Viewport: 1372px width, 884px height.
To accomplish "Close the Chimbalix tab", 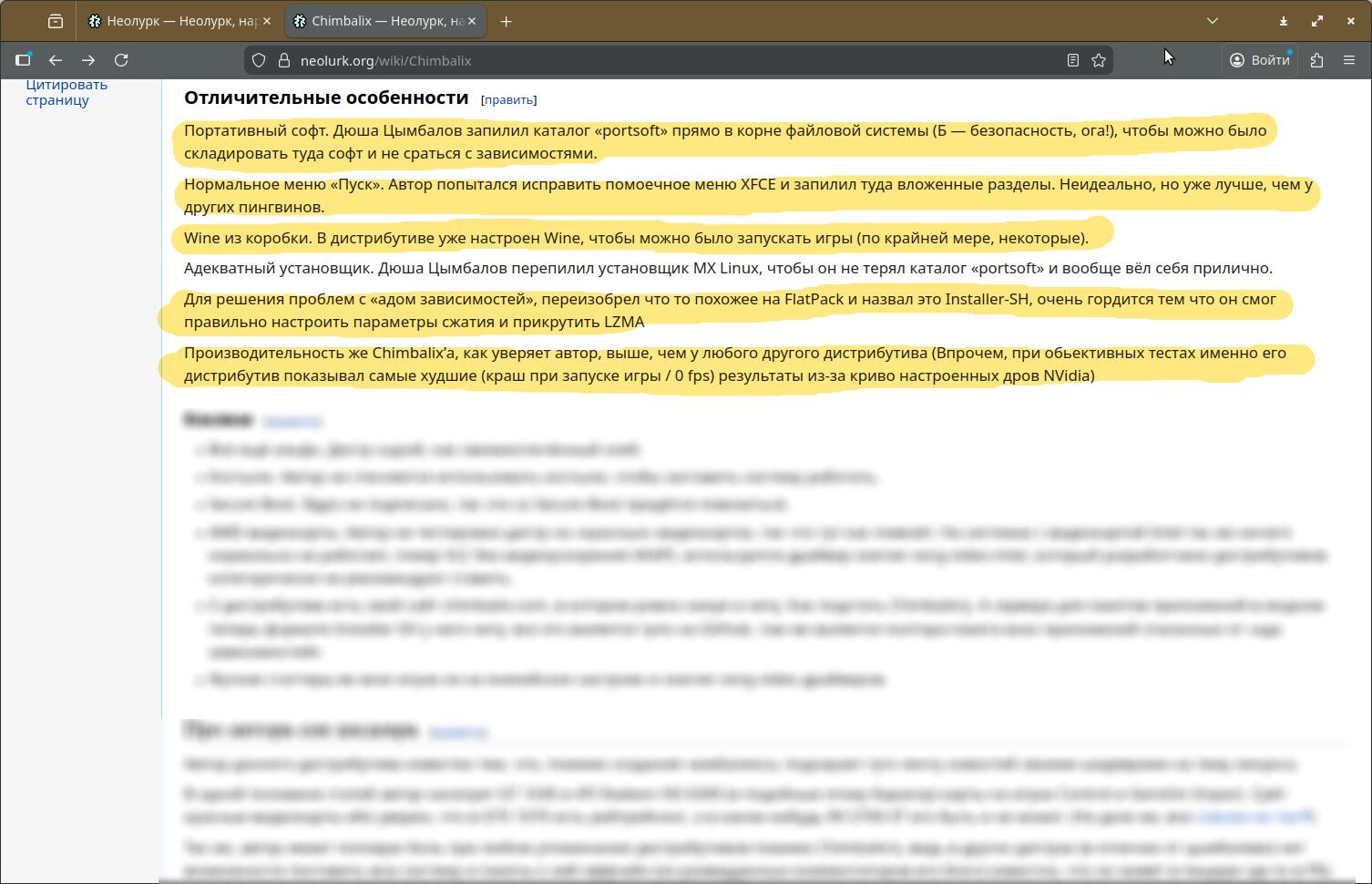I will [x=472, y=21].
